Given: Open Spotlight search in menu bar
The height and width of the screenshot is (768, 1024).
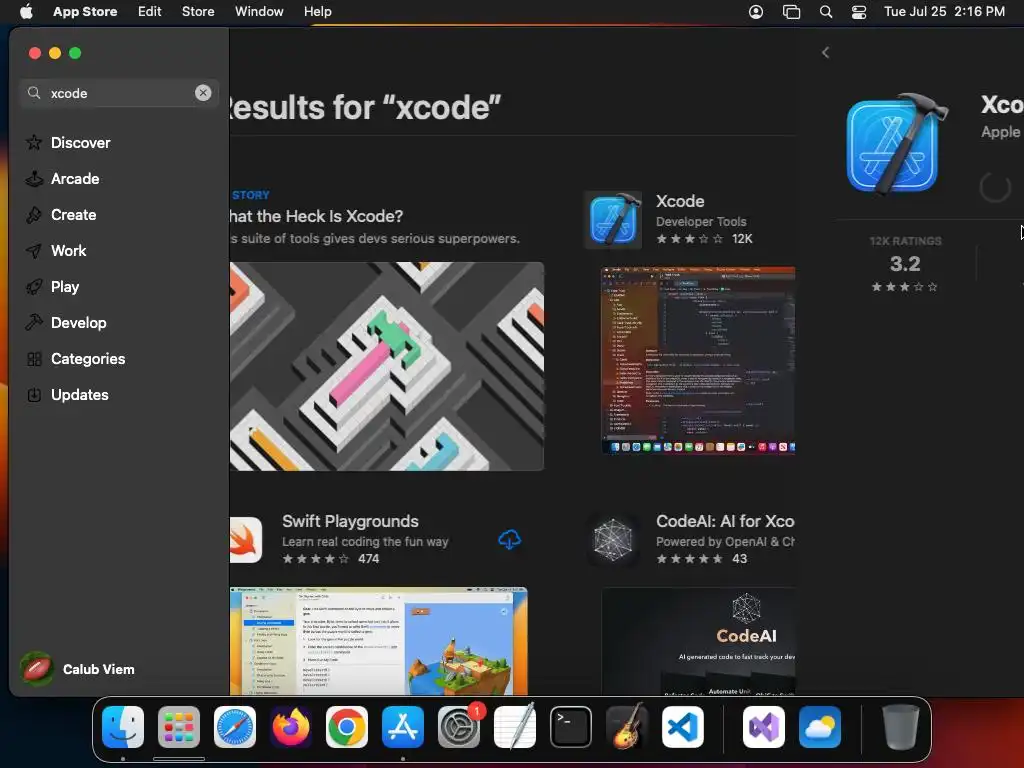Looking at the screenshot, I should [x=826, y=12].
